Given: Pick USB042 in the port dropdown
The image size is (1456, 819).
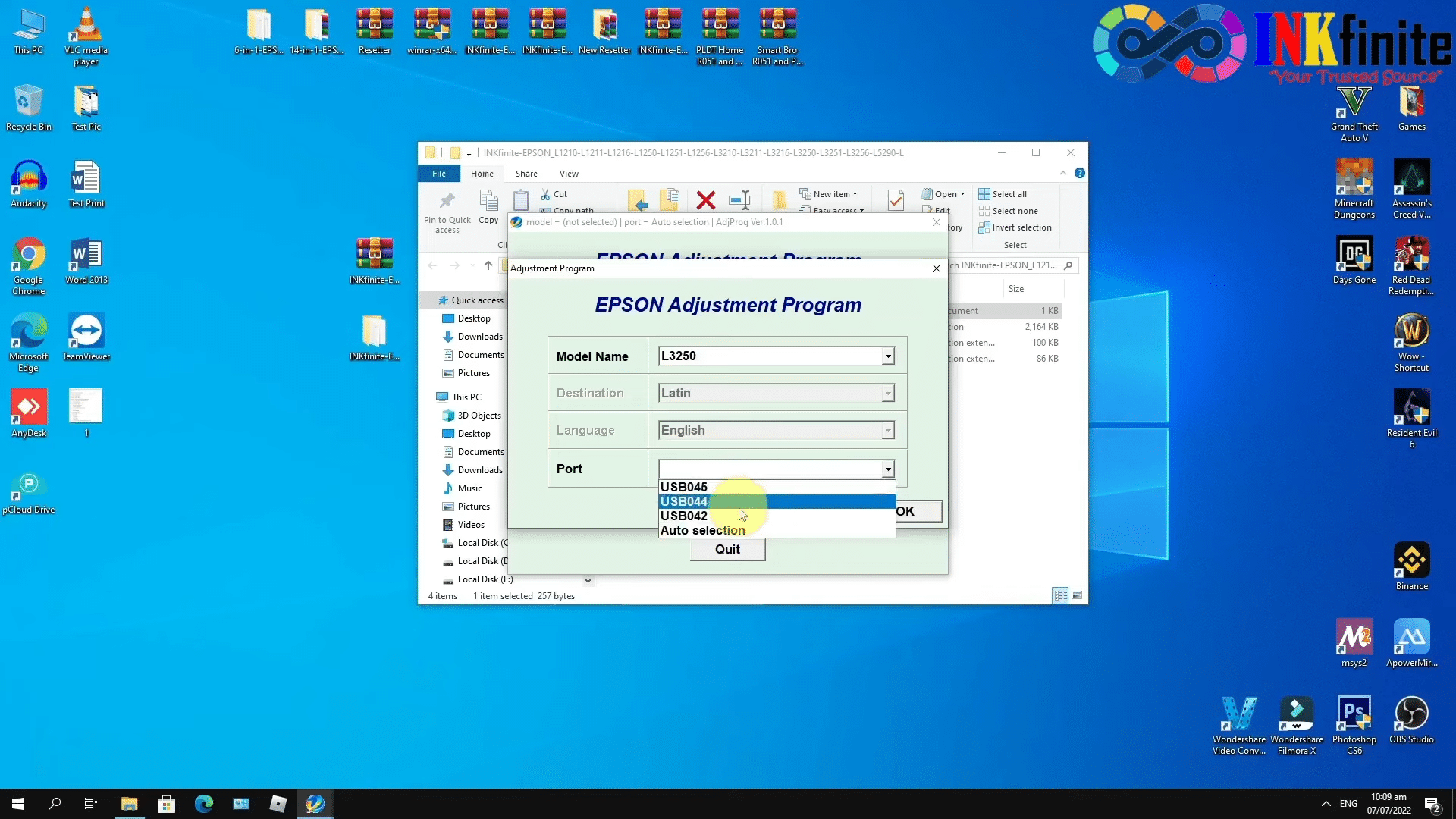Looking at the screenshot, I should (777, 516).
